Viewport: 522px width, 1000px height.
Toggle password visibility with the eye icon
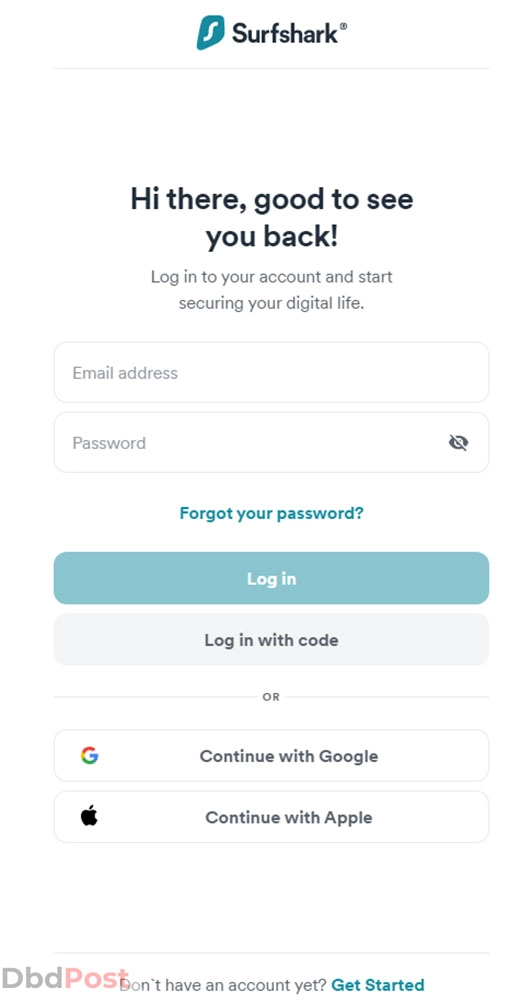pyautogui.click(x=458, y=443)
